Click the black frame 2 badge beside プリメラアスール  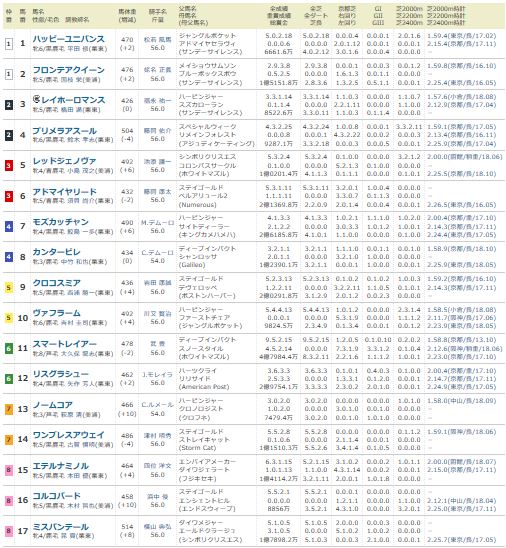(9, 135)
